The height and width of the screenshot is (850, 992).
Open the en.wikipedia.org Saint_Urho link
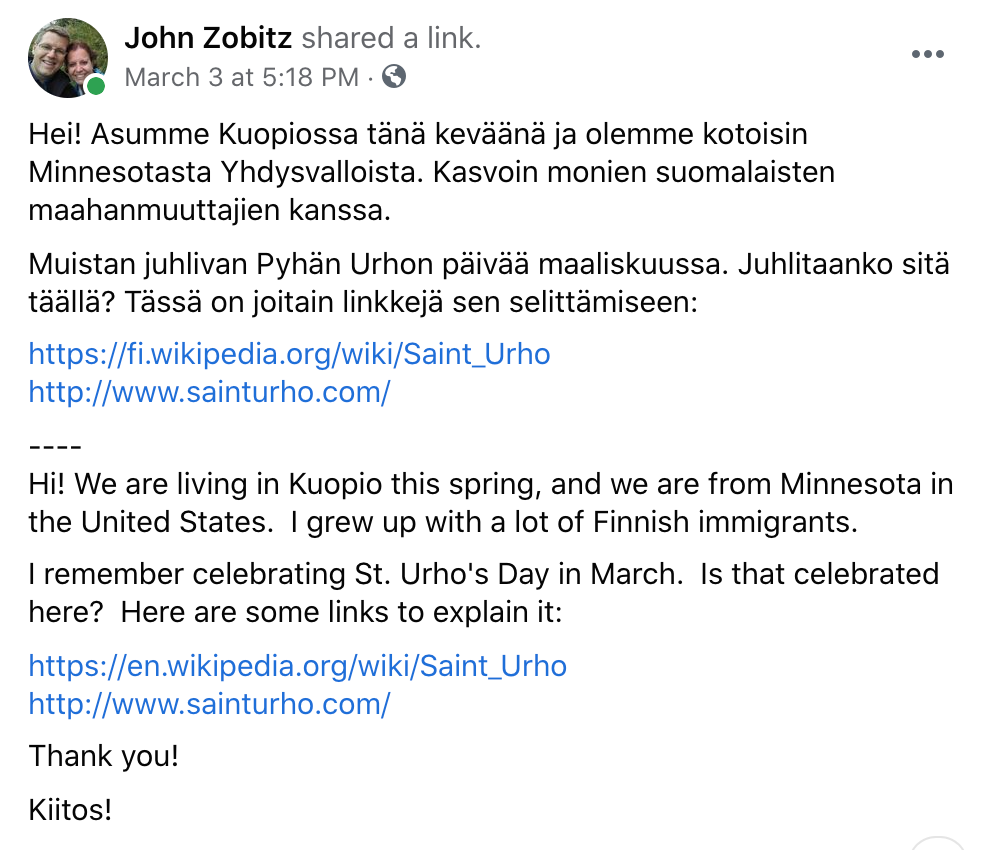(x=297, y=666)
